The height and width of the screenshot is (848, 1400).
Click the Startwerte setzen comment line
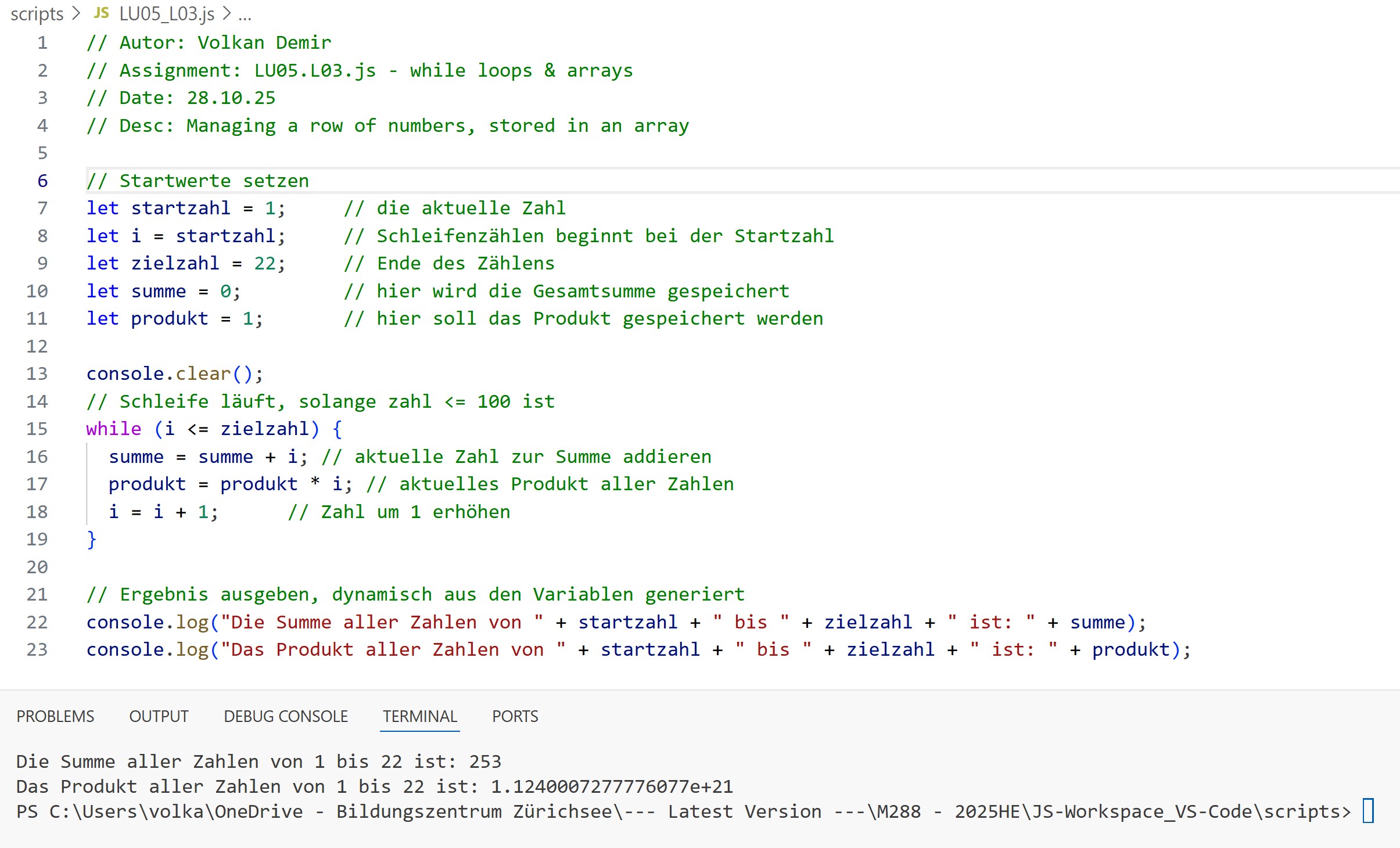point(198,181)
